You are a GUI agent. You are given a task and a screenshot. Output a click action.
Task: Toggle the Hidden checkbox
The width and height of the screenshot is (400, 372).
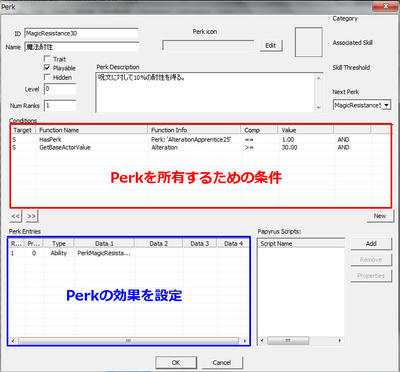coord(47,77)
